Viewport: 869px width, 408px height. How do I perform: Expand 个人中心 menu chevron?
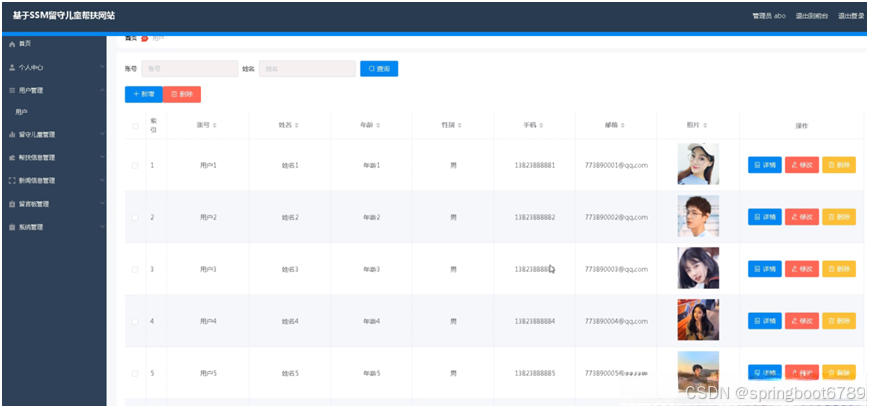pyautogui.click(x=102, y=67)
